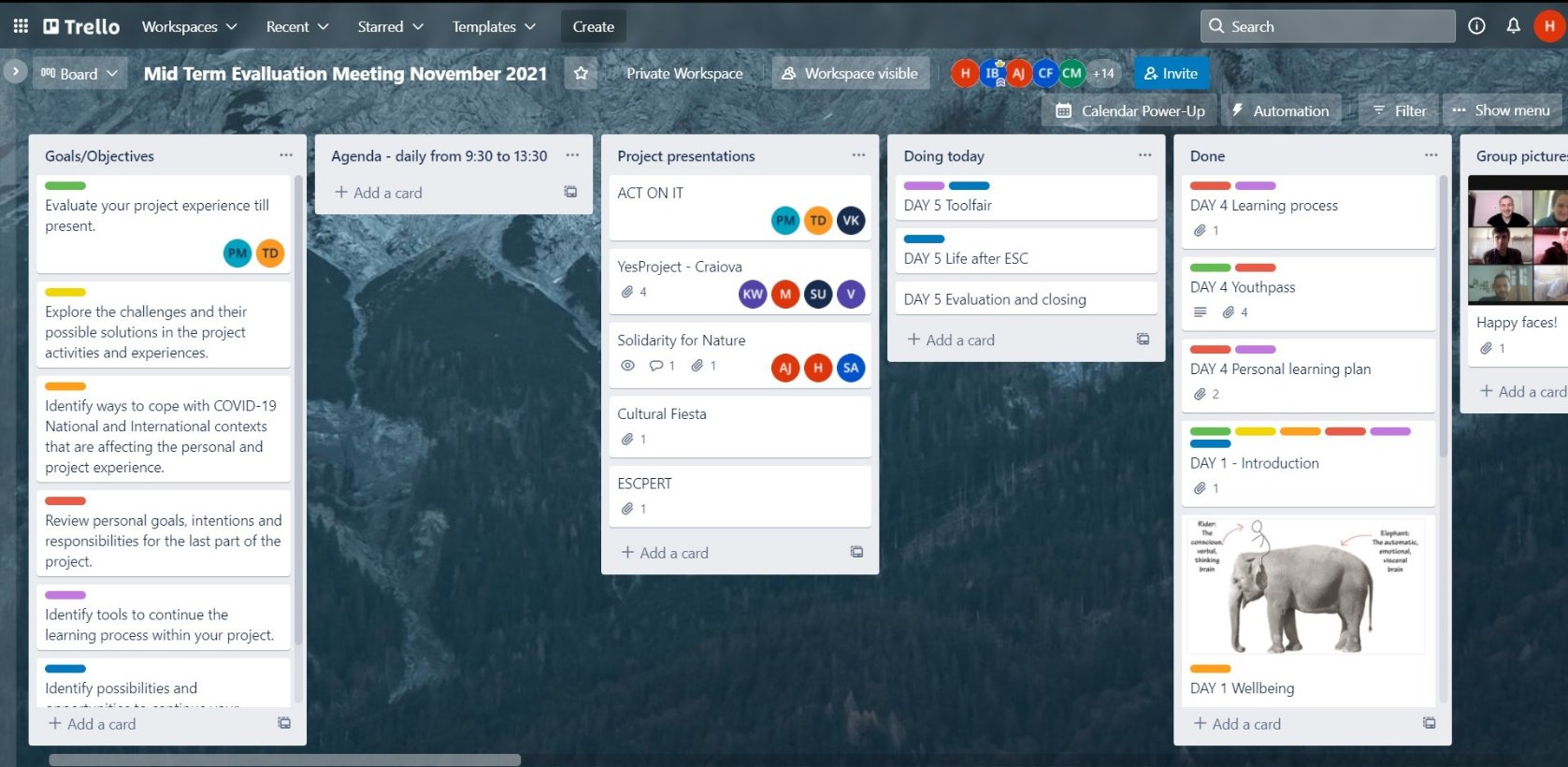Click the Create button
Viewport: 1568px width, 767px height.
594,26
